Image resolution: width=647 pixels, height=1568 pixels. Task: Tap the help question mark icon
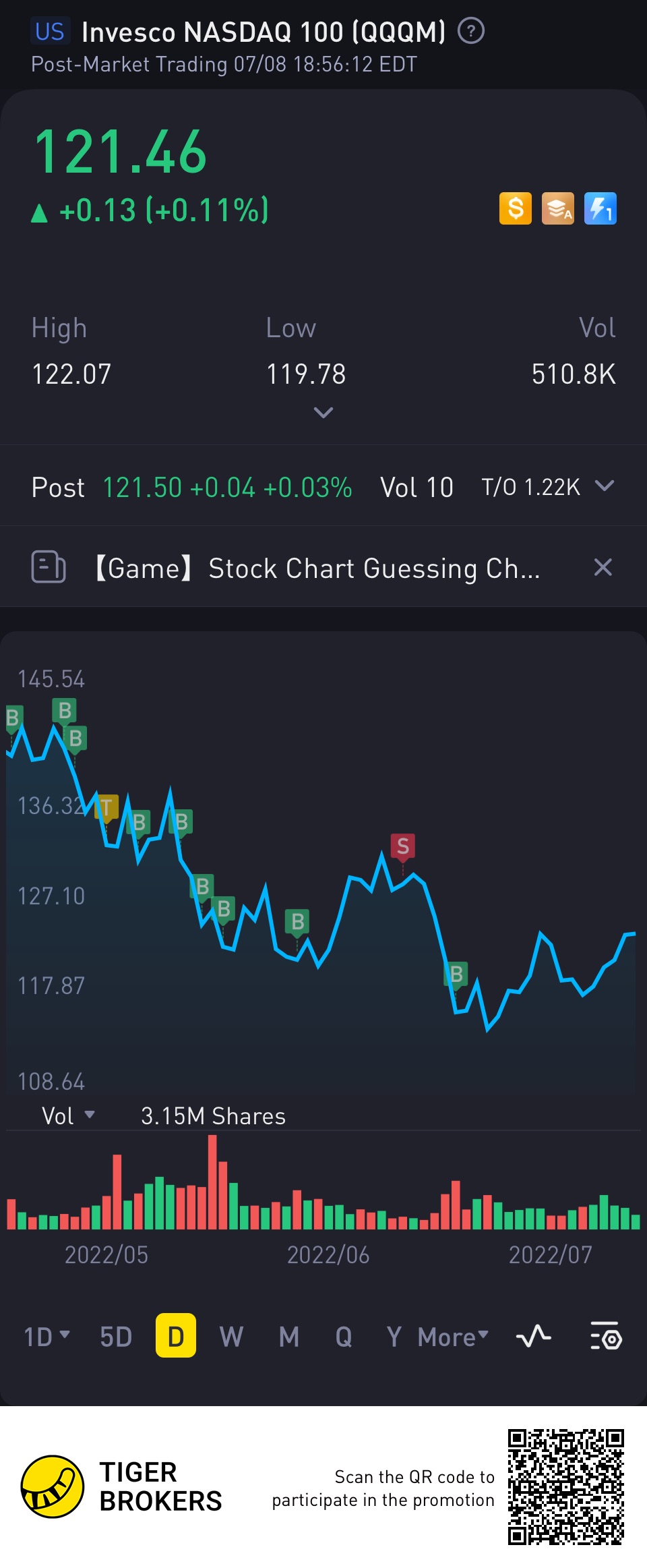pos(471,31)
